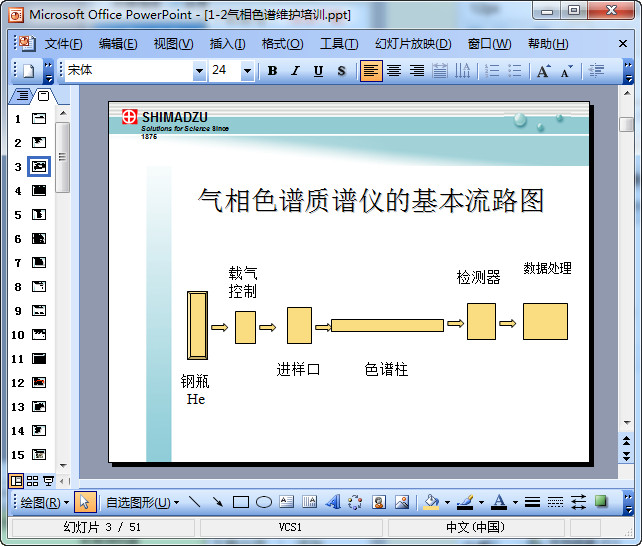Click the font name field showing 宋体
This screenshot has width=642, height=546.
(x=129, y=71)
